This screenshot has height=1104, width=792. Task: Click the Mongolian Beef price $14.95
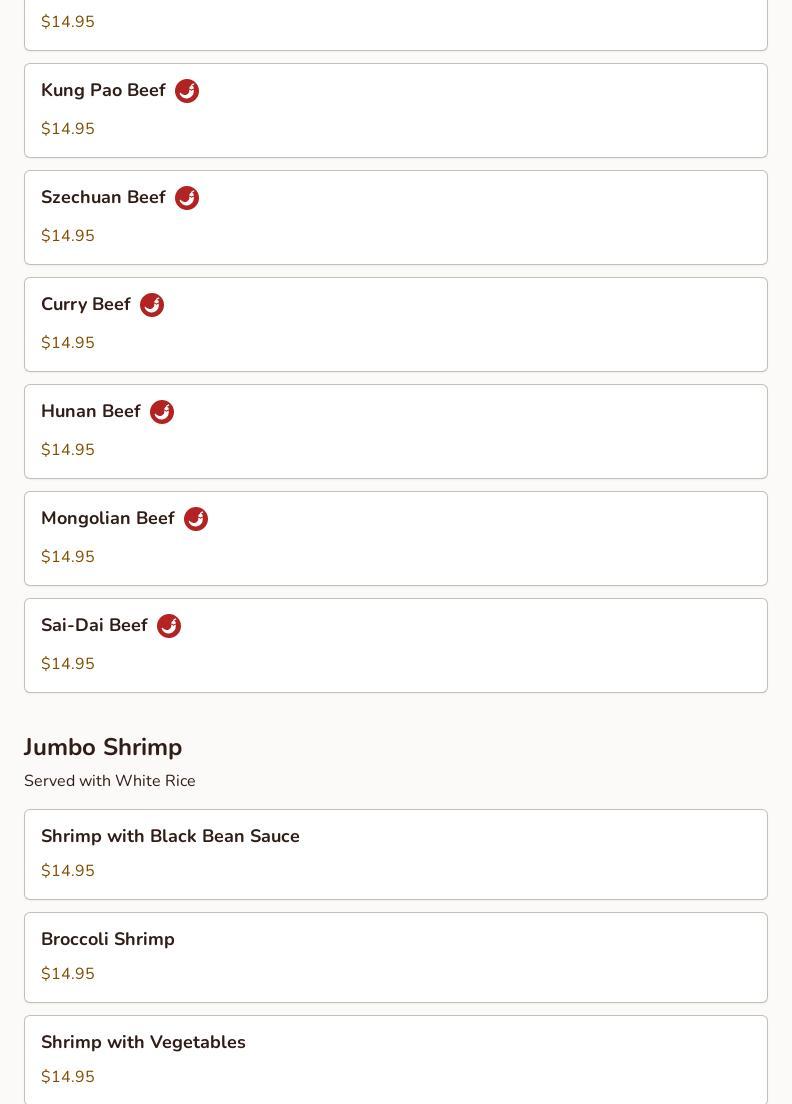[68, 557]
